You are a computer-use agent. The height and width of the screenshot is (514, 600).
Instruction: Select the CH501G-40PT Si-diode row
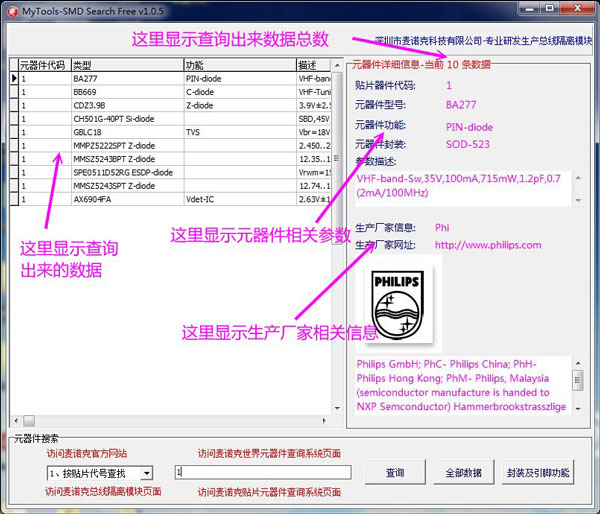170,119
